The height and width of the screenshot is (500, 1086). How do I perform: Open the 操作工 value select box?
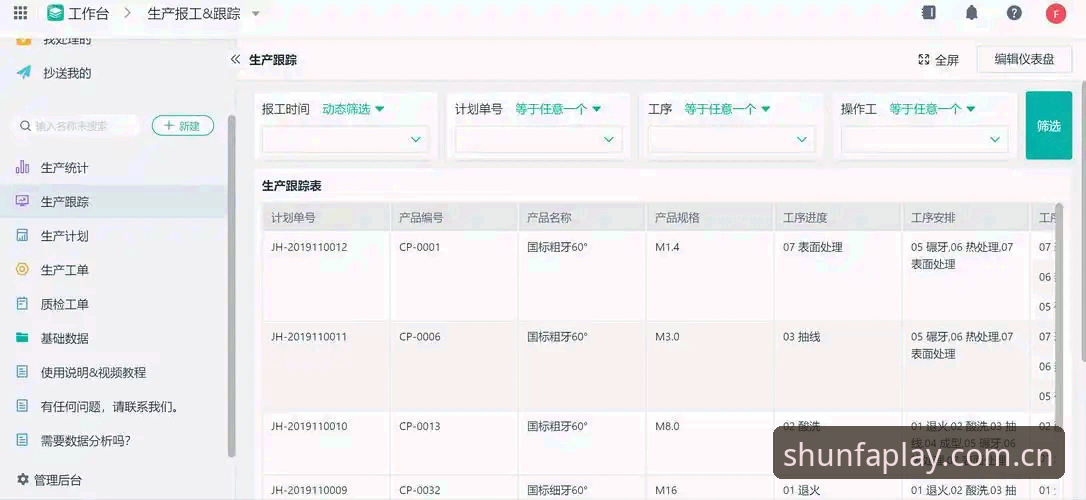[925, 139]
